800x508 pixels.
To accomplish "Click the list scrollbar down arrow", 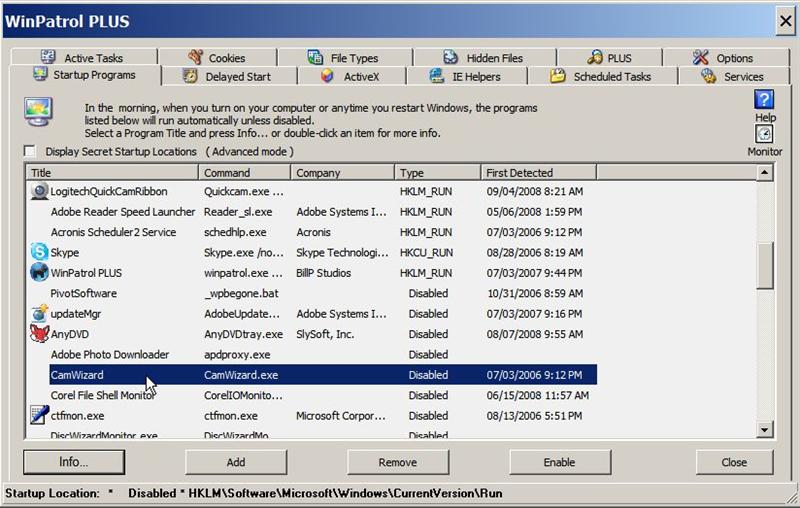I will coord(764,429).
